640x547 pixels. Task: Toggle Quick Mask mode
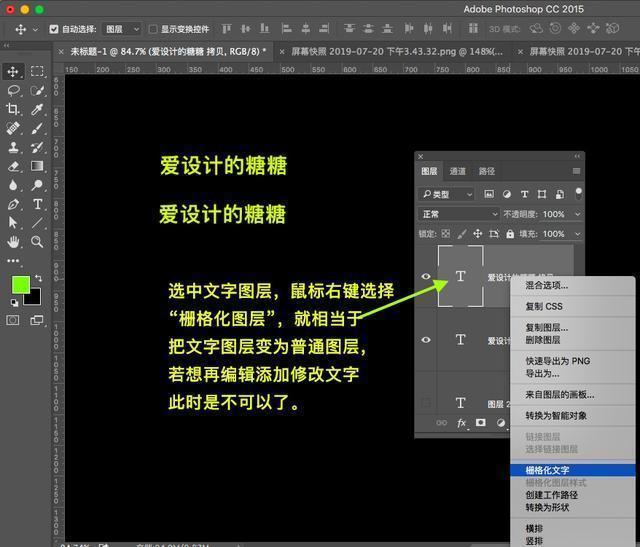click(13, 320)
